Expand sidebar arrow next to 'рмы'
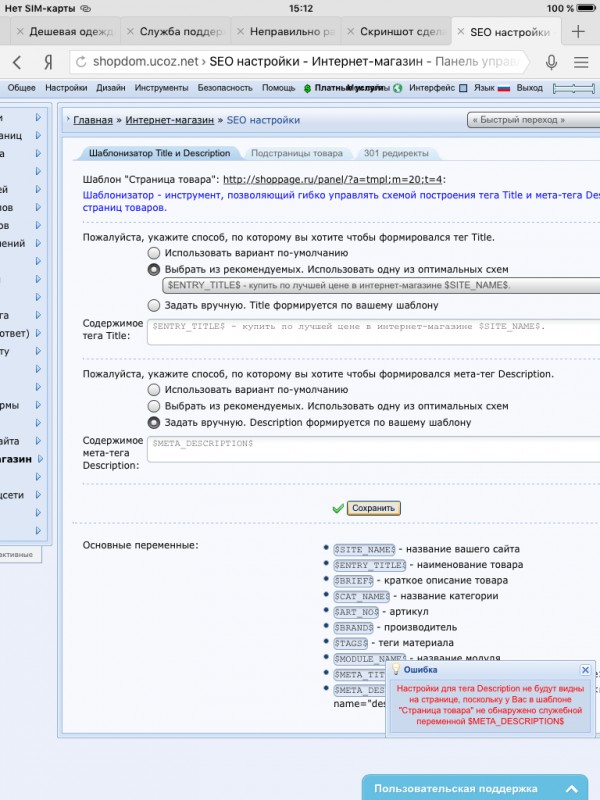Viewport: 600px width, 800px height. click(x=39, y=405)
